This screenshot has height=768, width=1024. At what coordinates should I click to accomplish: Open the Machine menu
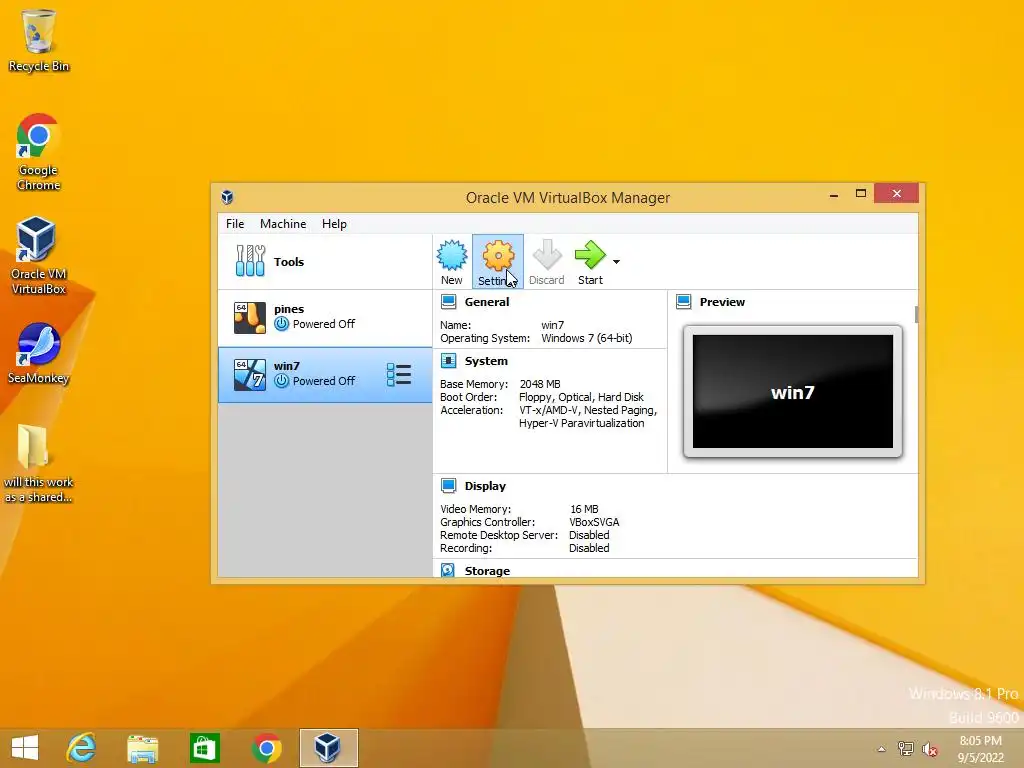coord(283,223)
